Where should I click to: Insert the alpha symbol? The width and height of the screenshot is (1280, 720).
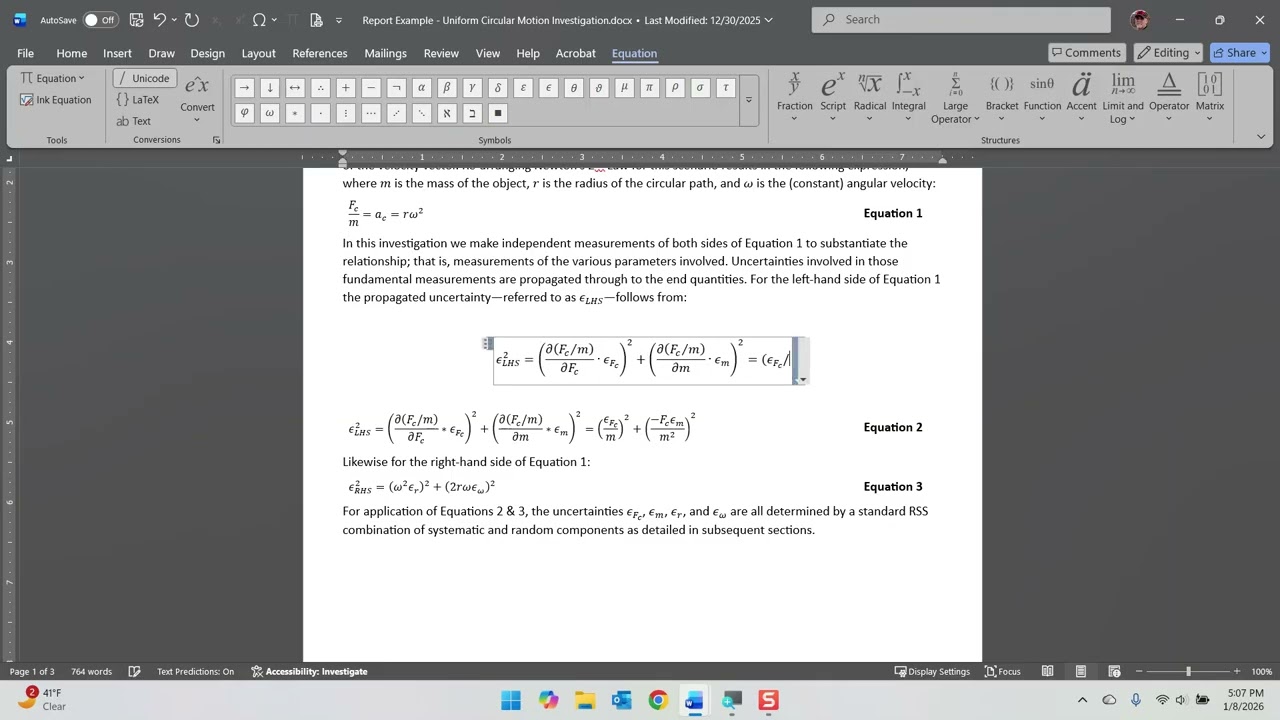click(x=421, y=88)
